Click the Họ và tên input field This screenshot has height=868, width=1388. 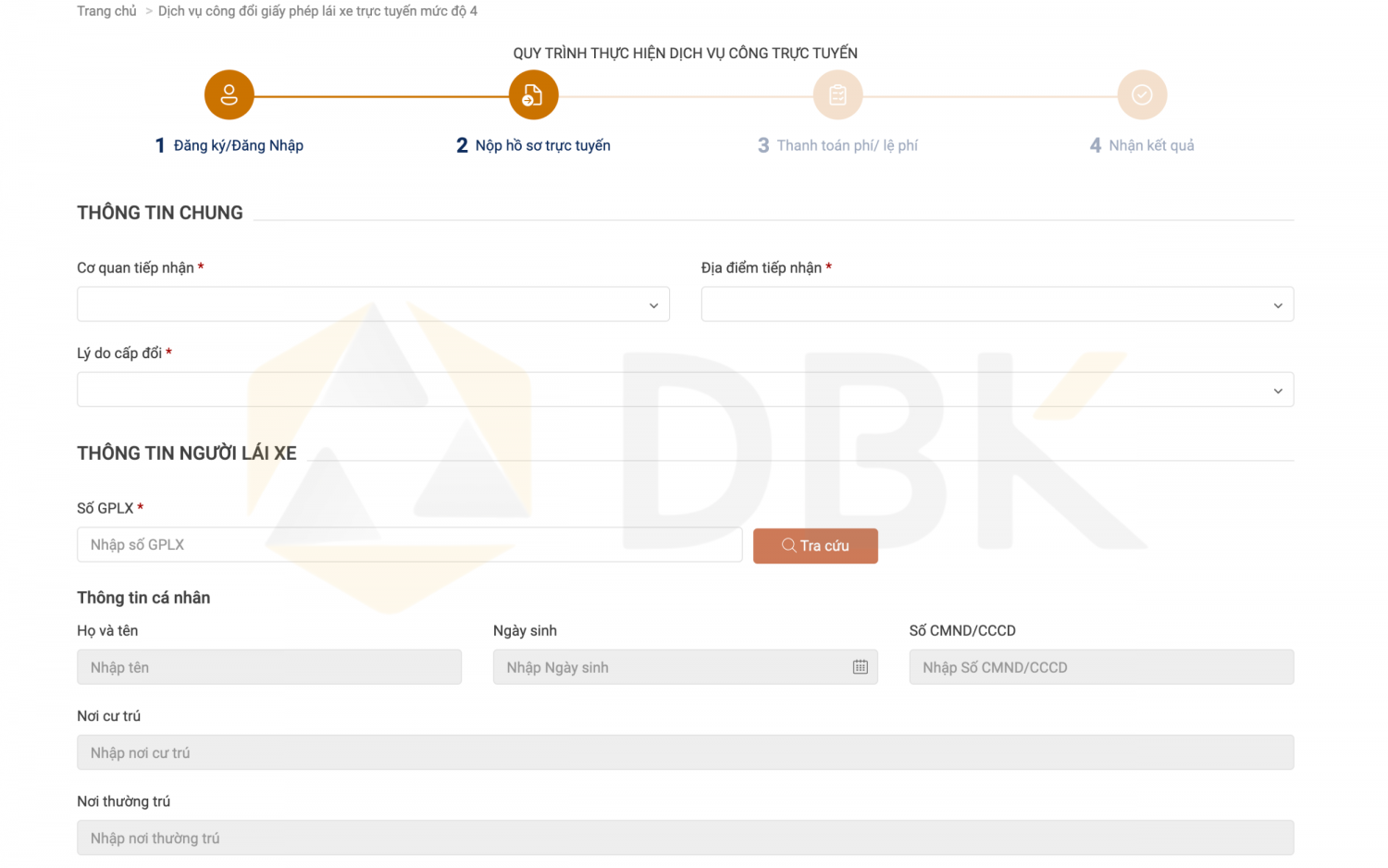(268, 667)
